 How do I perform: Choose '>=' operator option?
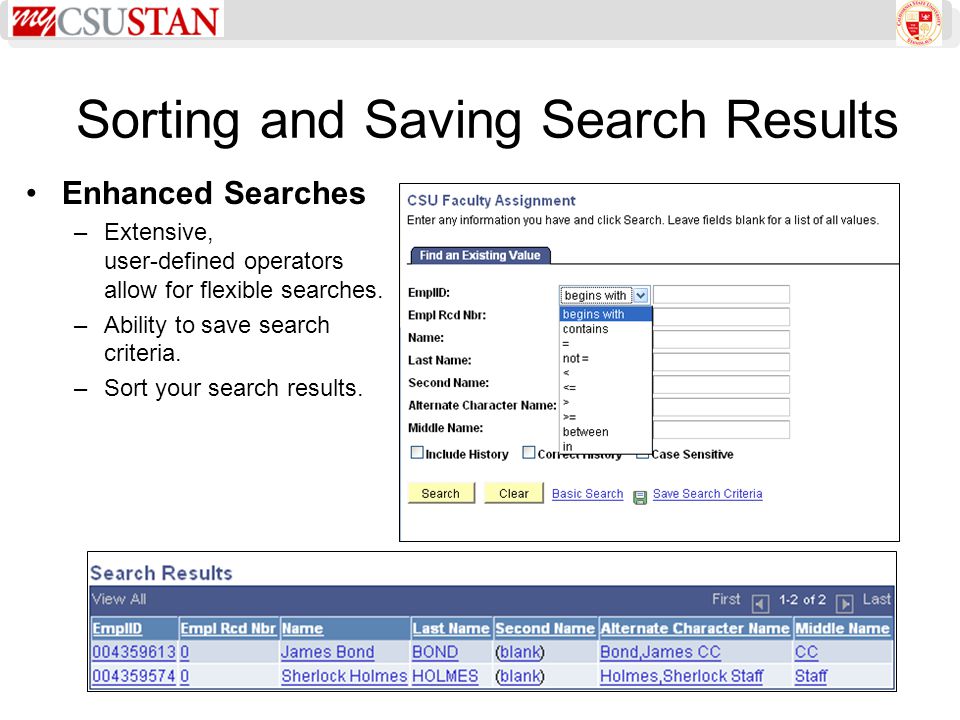point(606,417)
